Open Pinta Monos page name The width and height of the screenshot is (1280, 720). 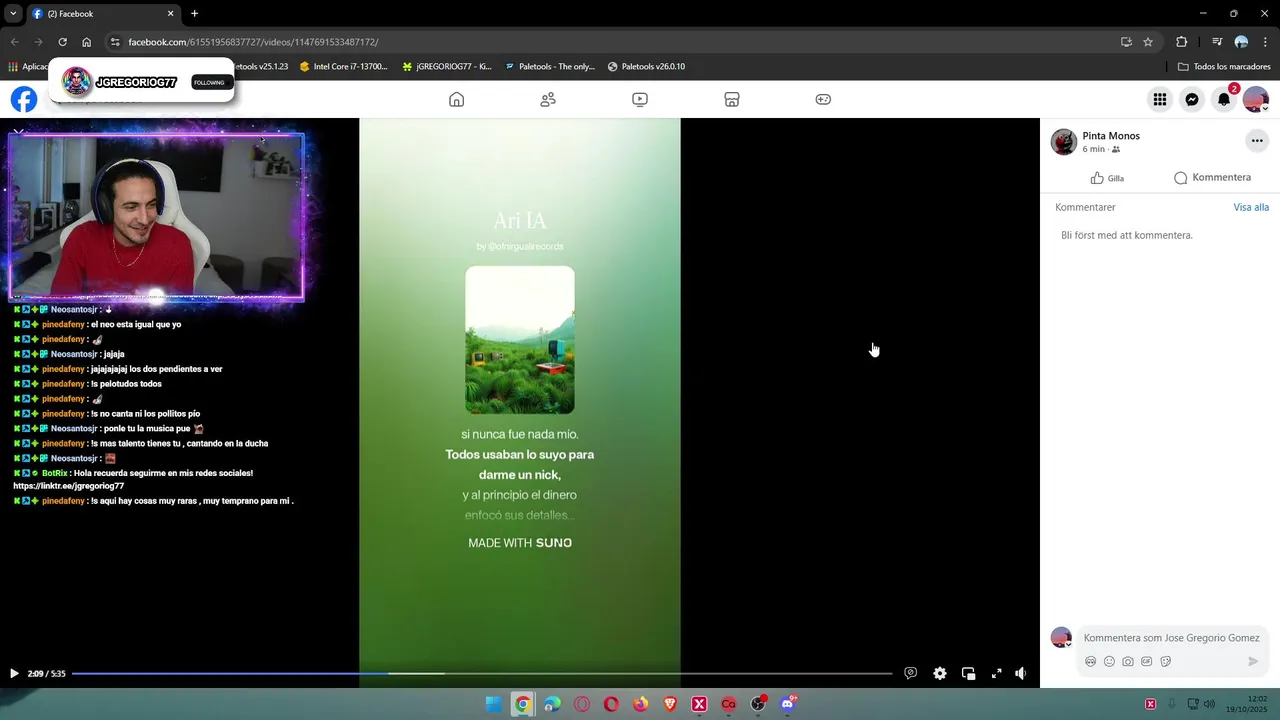(x=1111, y=136)
